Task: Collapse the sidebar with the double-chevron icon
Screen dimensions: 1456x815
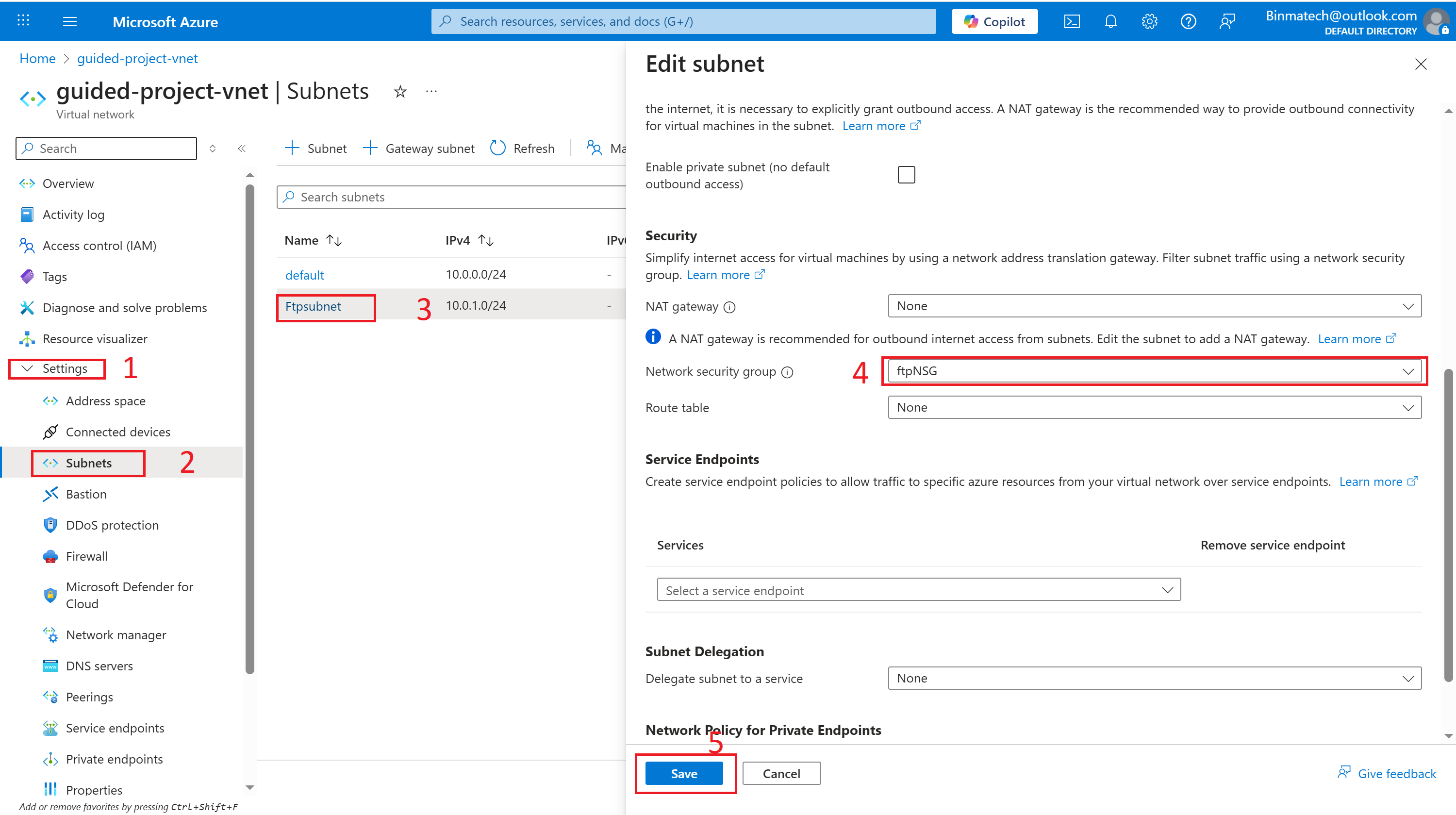Action: (242, 149)
